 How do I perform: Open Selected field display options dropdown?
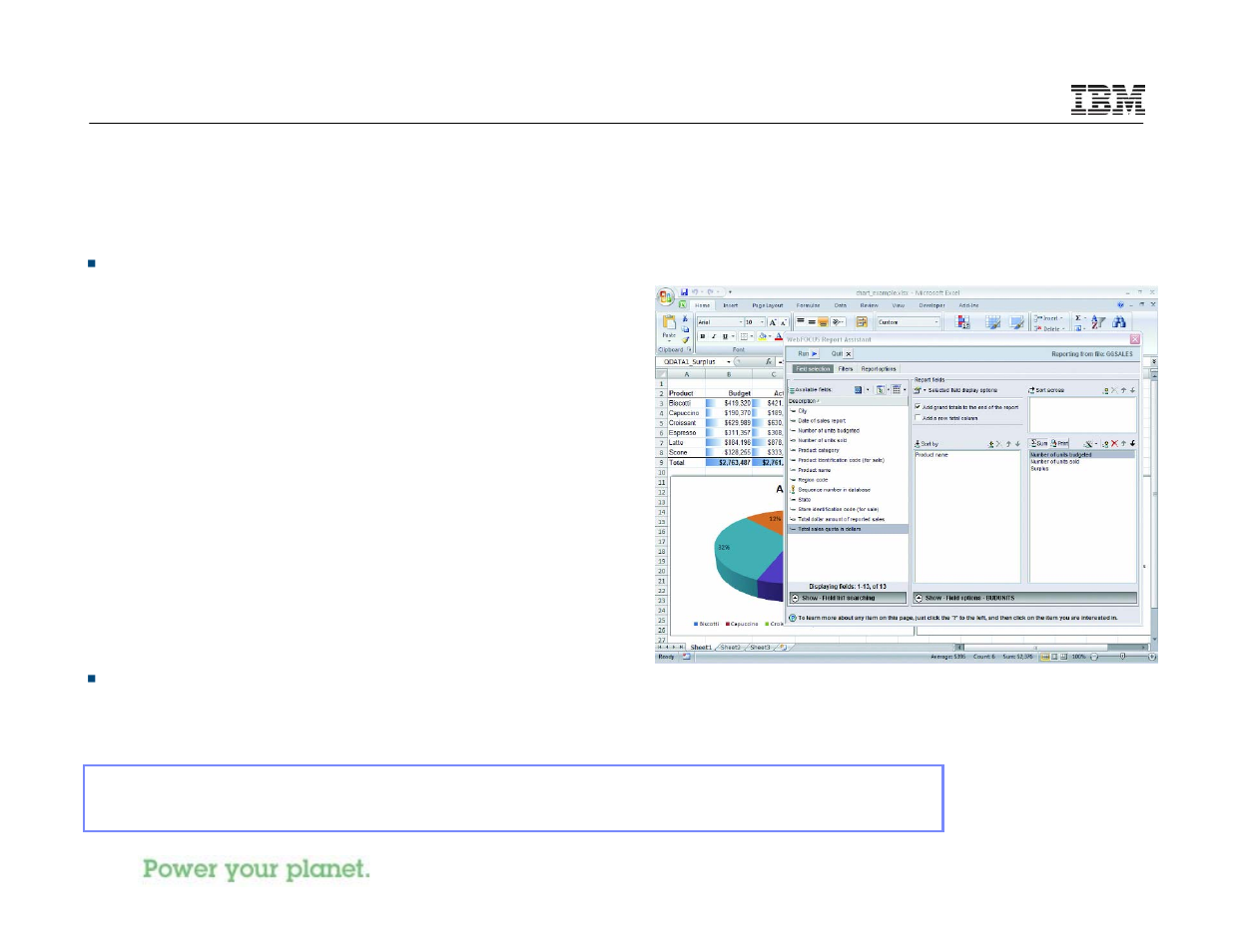pyautogui.click(x=925, y=390)
